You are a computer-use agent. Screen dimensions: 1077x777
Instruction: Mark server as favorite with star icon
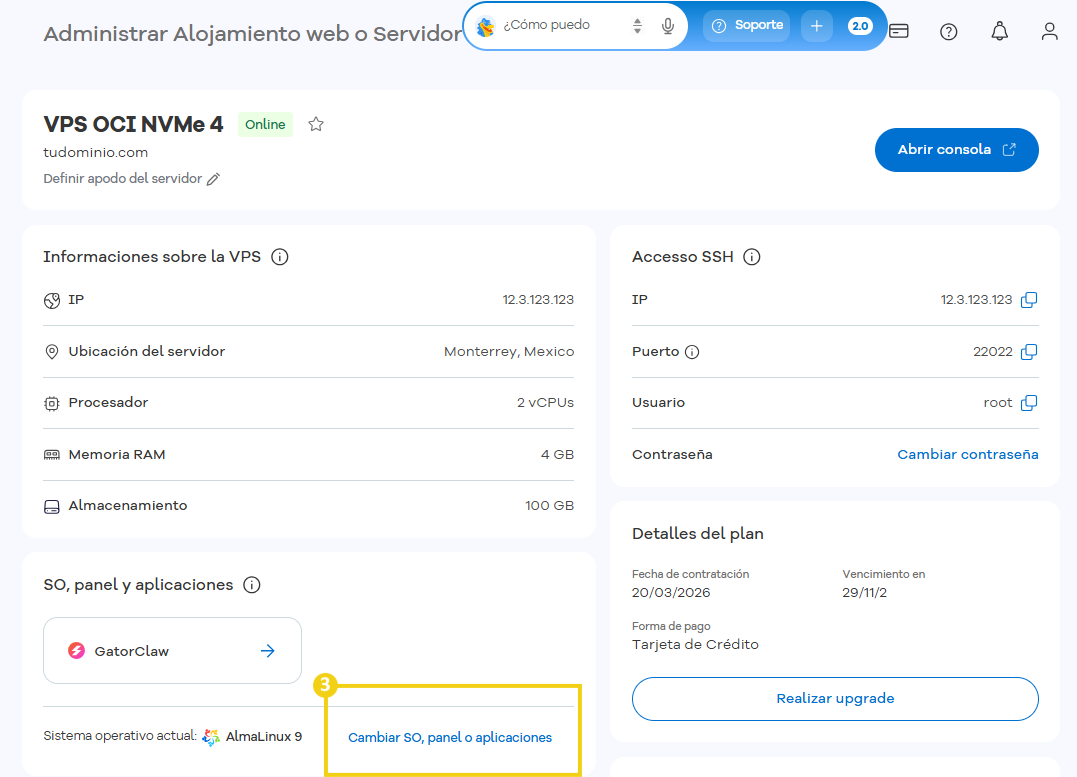(x=316, y=124)
